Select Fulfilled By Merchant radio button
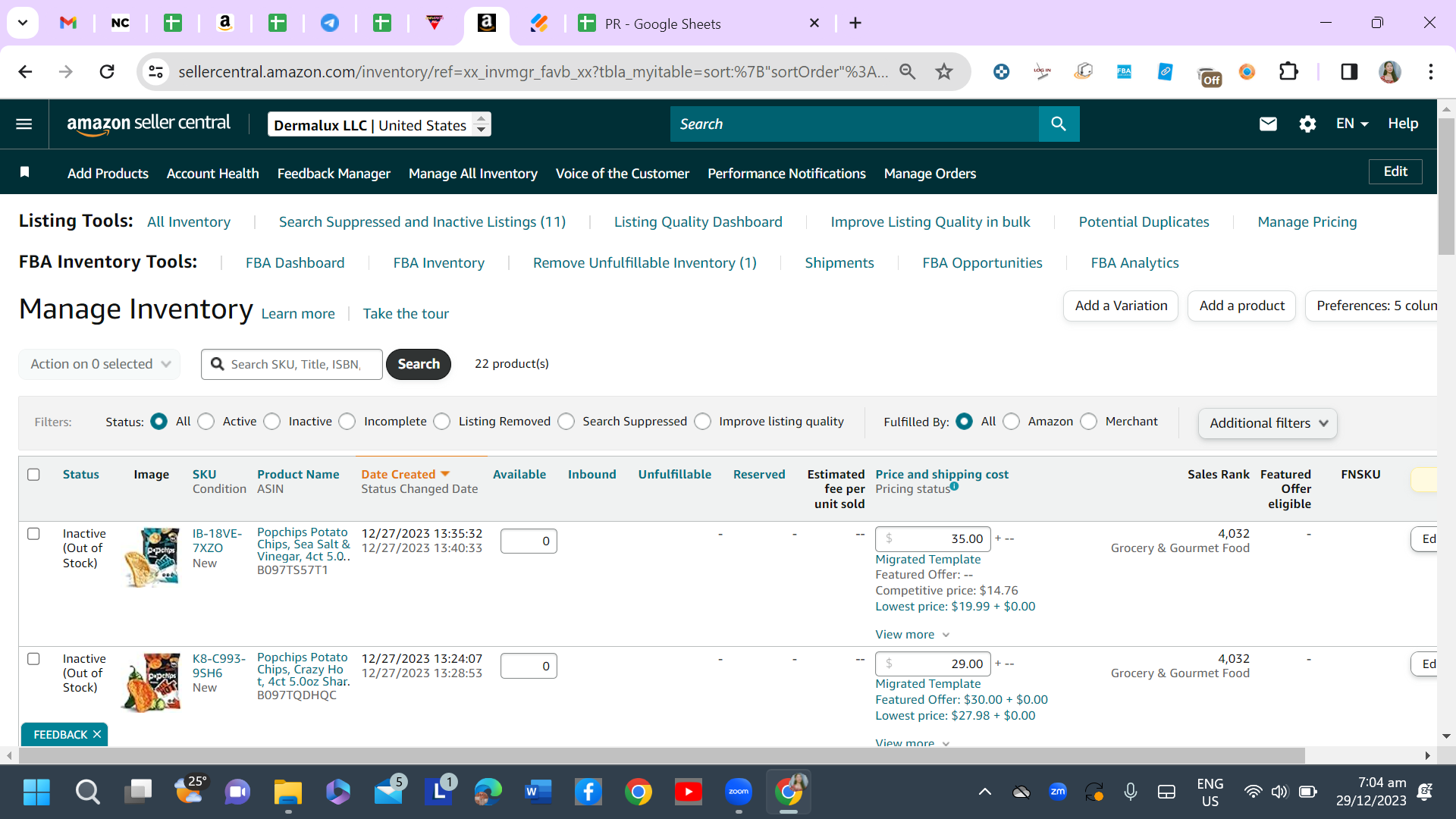The image size is (1456, 819). [x=1089, y=422]
